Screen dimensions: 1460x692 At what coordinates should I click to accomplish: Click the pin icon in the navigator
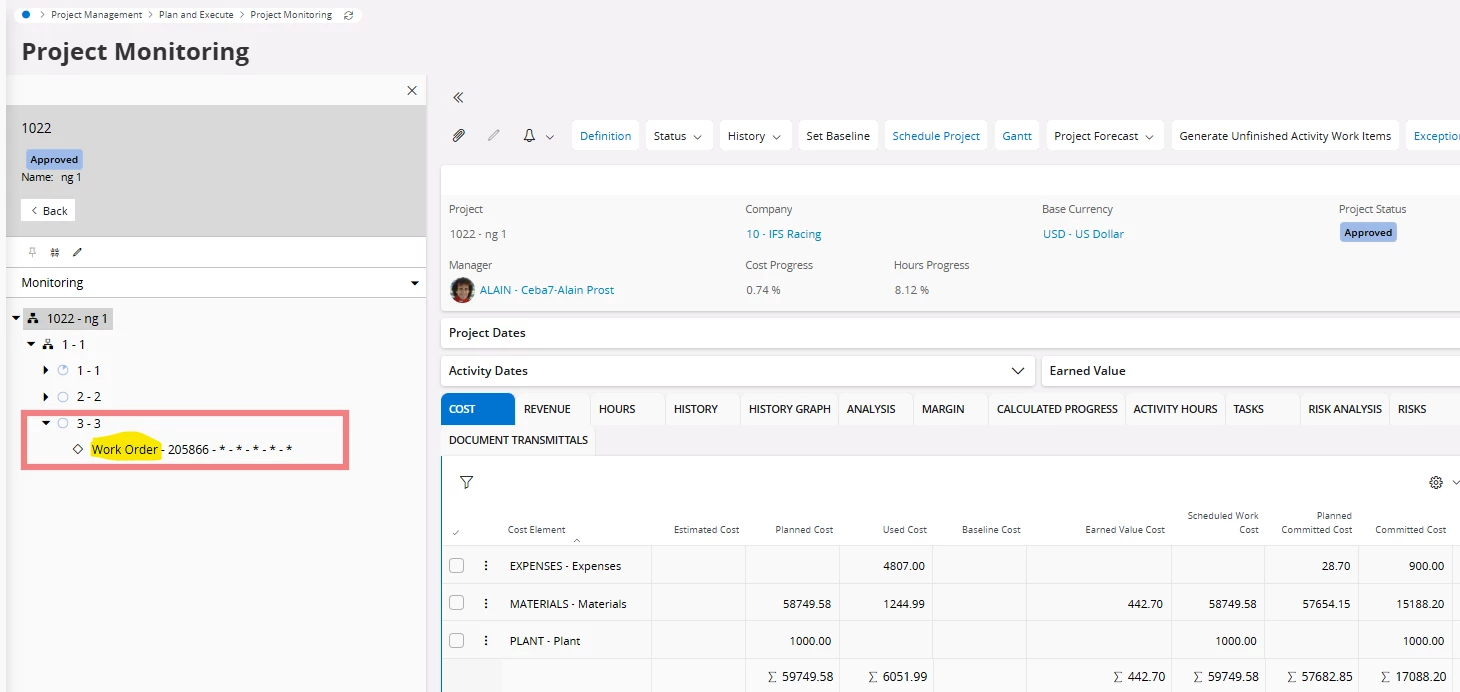click(x=32, y=253)
